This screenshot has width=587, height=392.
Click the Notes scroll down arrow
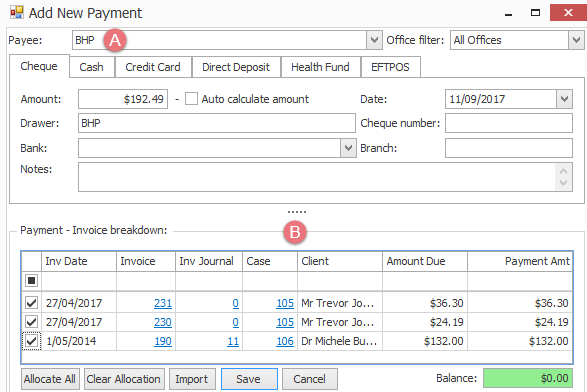click(563, 183)
